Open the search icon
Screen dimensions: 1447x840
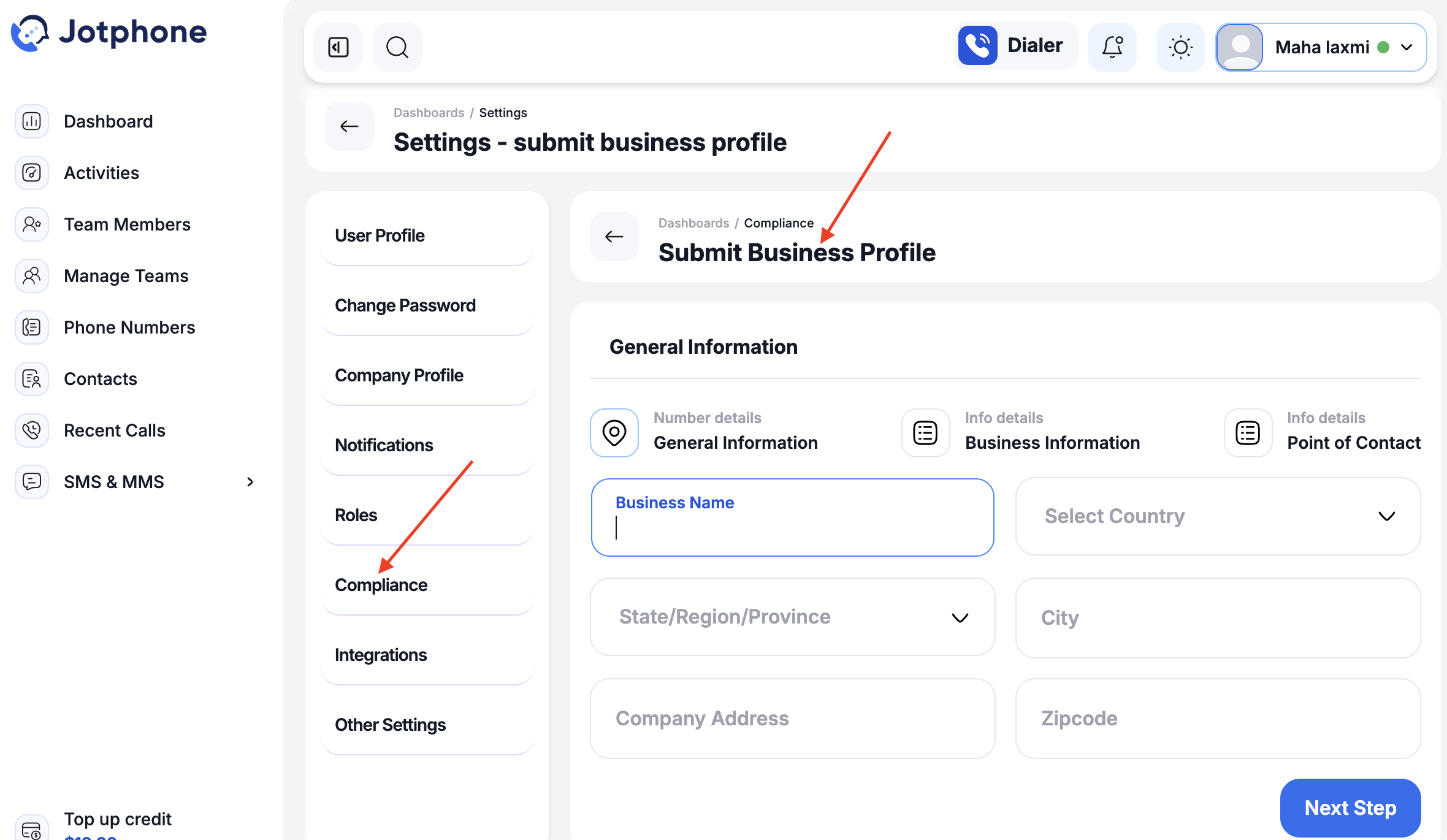(x=397, y=47)
